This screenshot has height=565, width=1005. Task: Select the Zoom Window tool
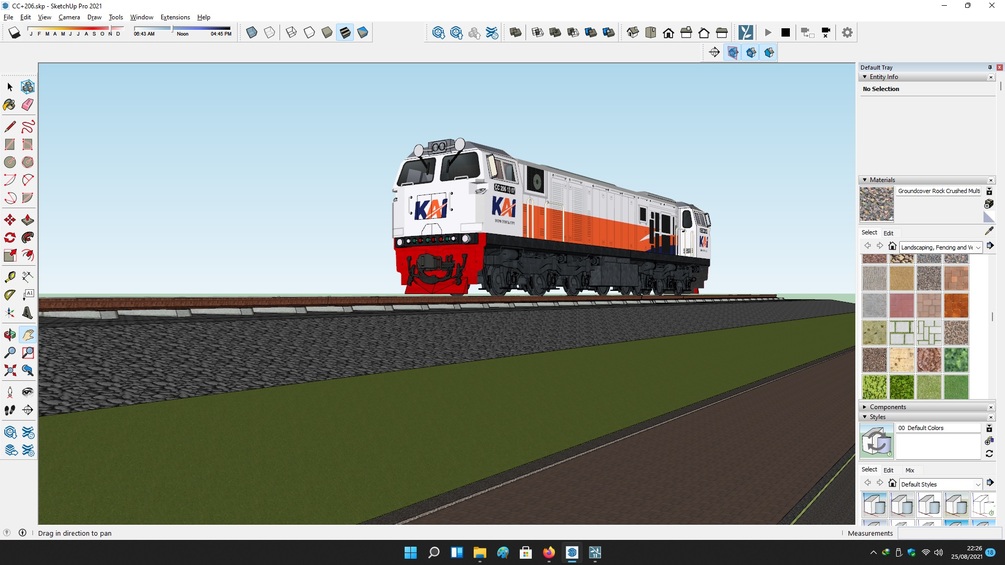tap(28, 352)
